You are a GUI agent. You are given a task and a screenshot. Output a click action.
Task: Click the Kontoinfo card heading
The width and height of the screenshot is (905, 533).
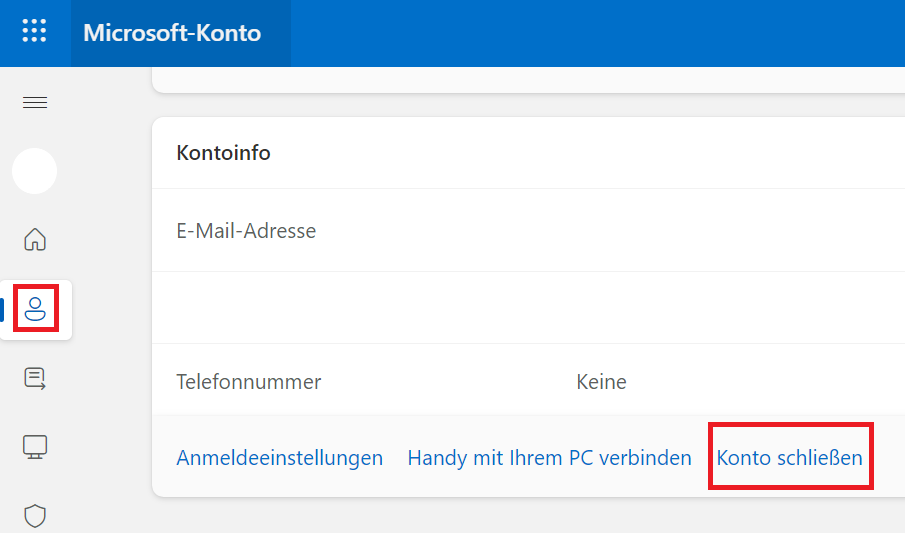click(x=223, y=153)
